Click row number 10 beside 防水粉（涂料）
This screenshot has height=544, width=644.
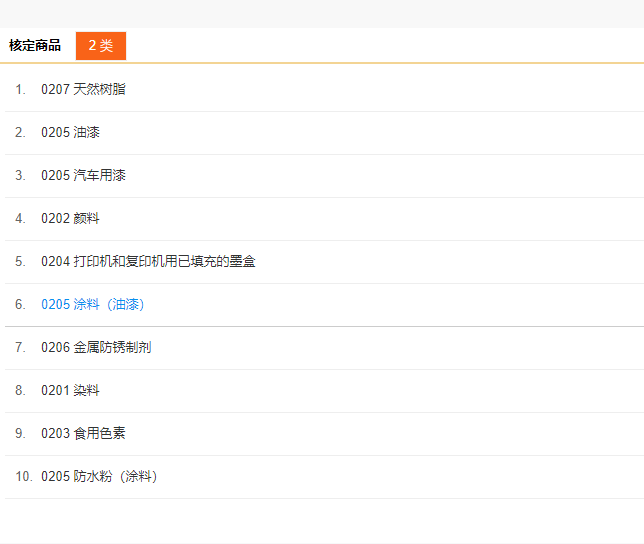[24, 476]
